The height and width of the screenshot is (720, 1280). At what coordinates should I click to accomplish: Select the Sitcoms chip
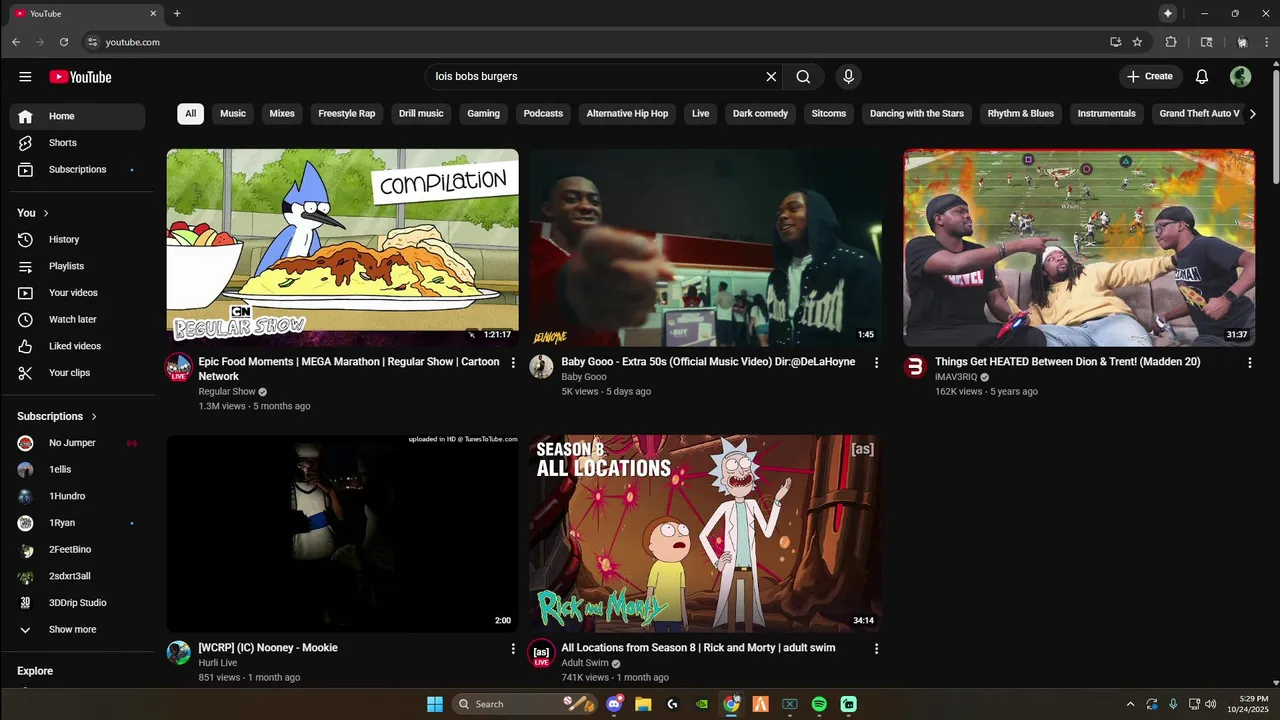pyautogui.click(x=829, y=114)
